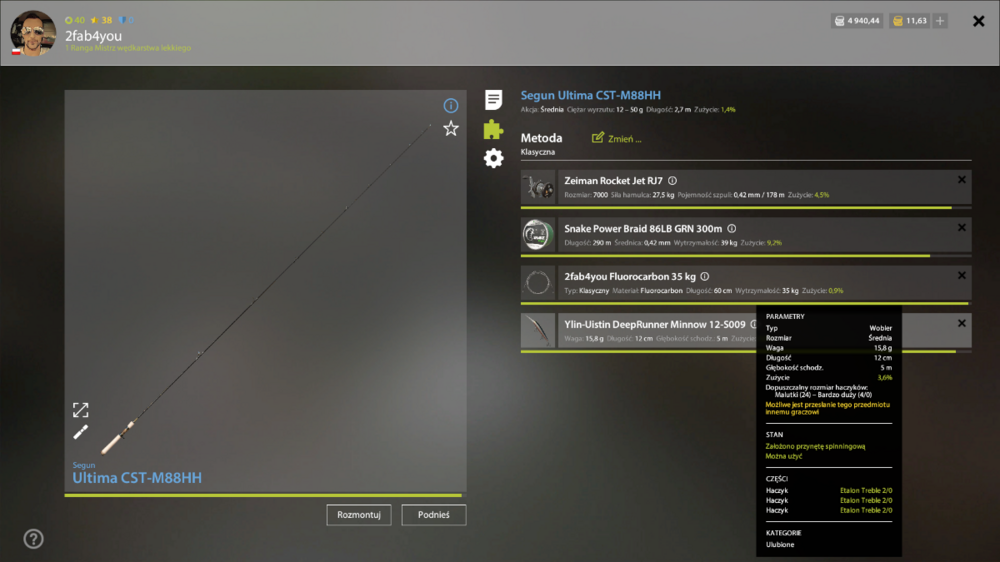
Task: Click the Metoda heading
Action: coord(541,138)
